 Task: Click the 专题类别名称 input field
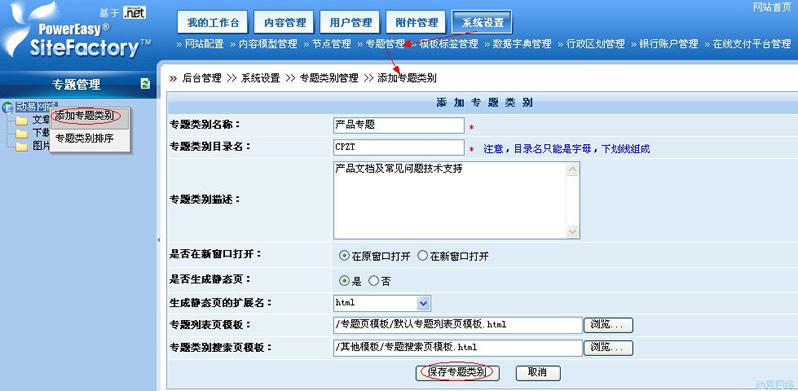[398, 125]
